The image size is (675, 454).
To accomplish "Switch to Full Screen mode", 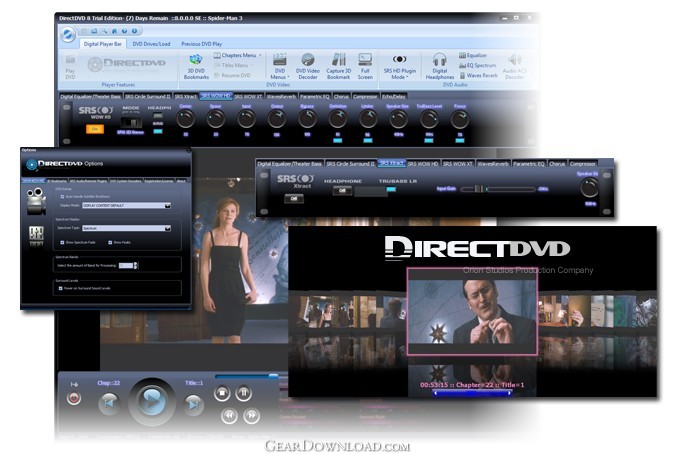I will pos(365,66).
